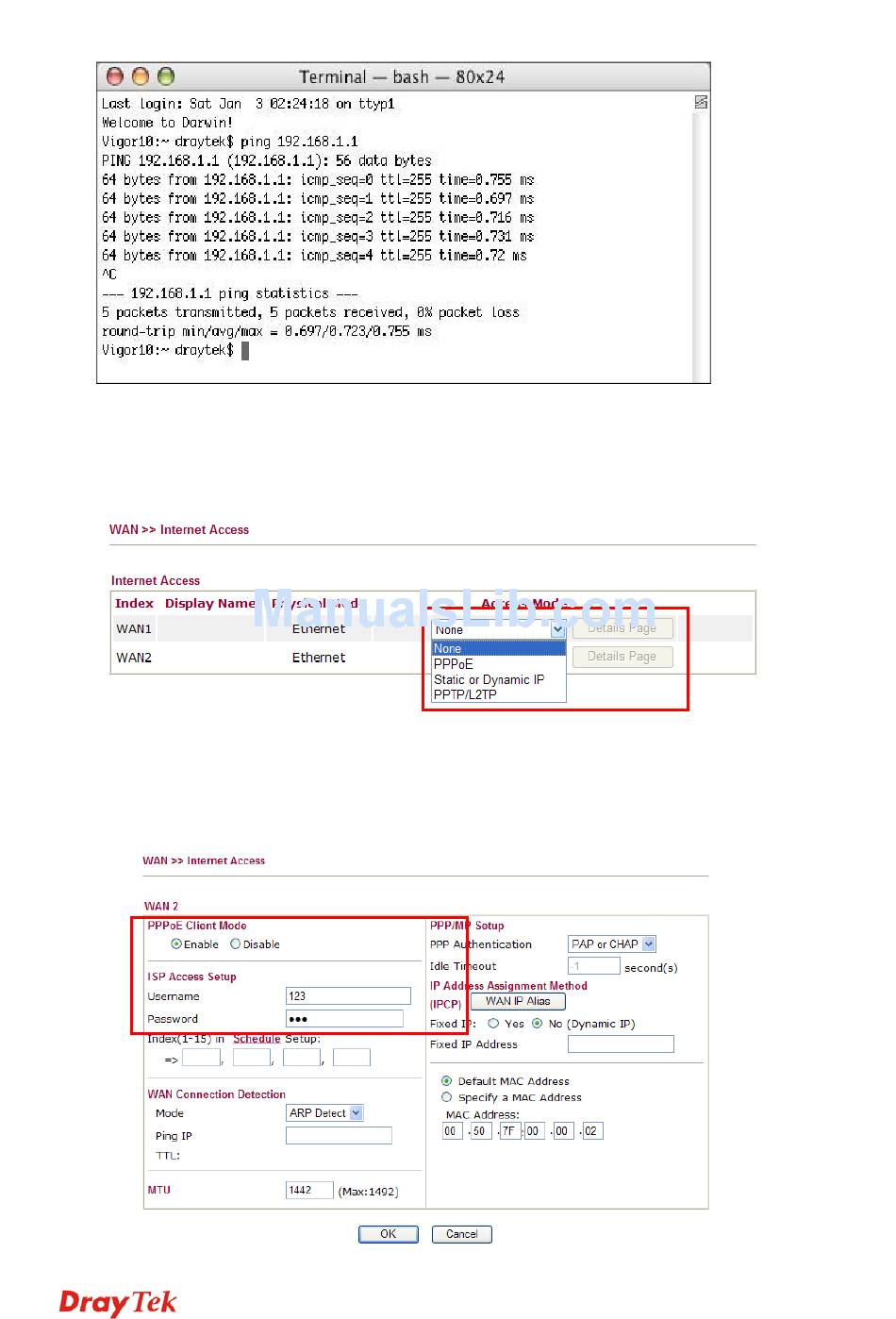The image size is (896, 1319).
Task: Click the ISP Password field
Action: pyautogui.click(x=344, y=1019)
